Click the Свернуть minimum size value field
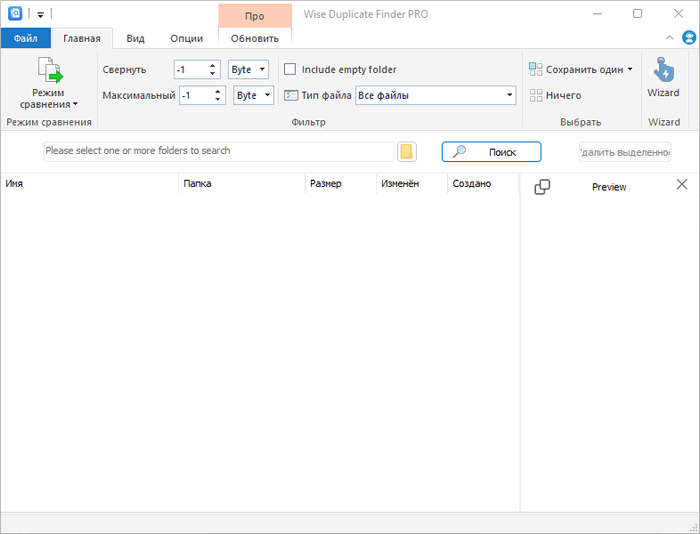 tap(190, 70)
